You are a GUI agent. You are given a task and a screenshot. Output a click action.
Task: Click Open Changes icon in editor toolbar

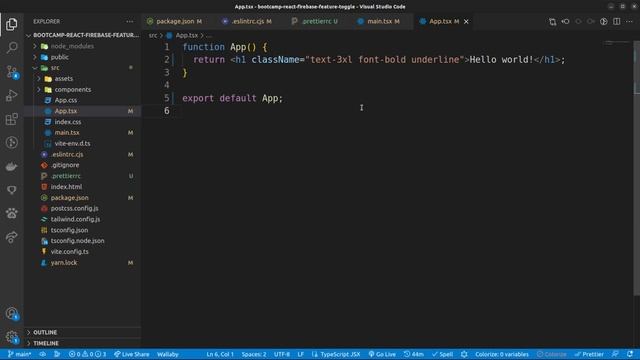point(552,22)
